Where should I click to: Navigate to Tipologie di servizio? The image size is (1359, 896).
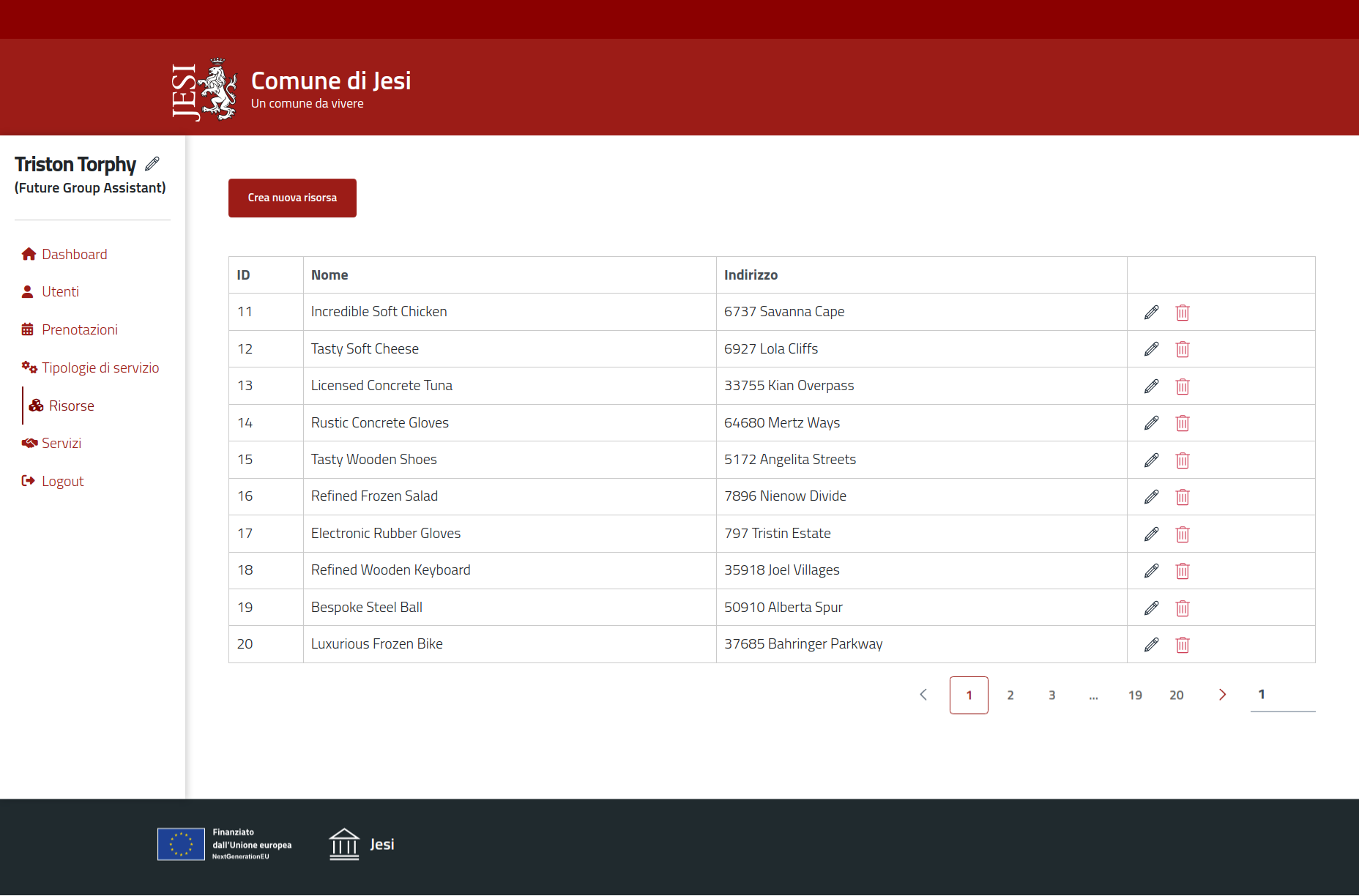(100, 367)
